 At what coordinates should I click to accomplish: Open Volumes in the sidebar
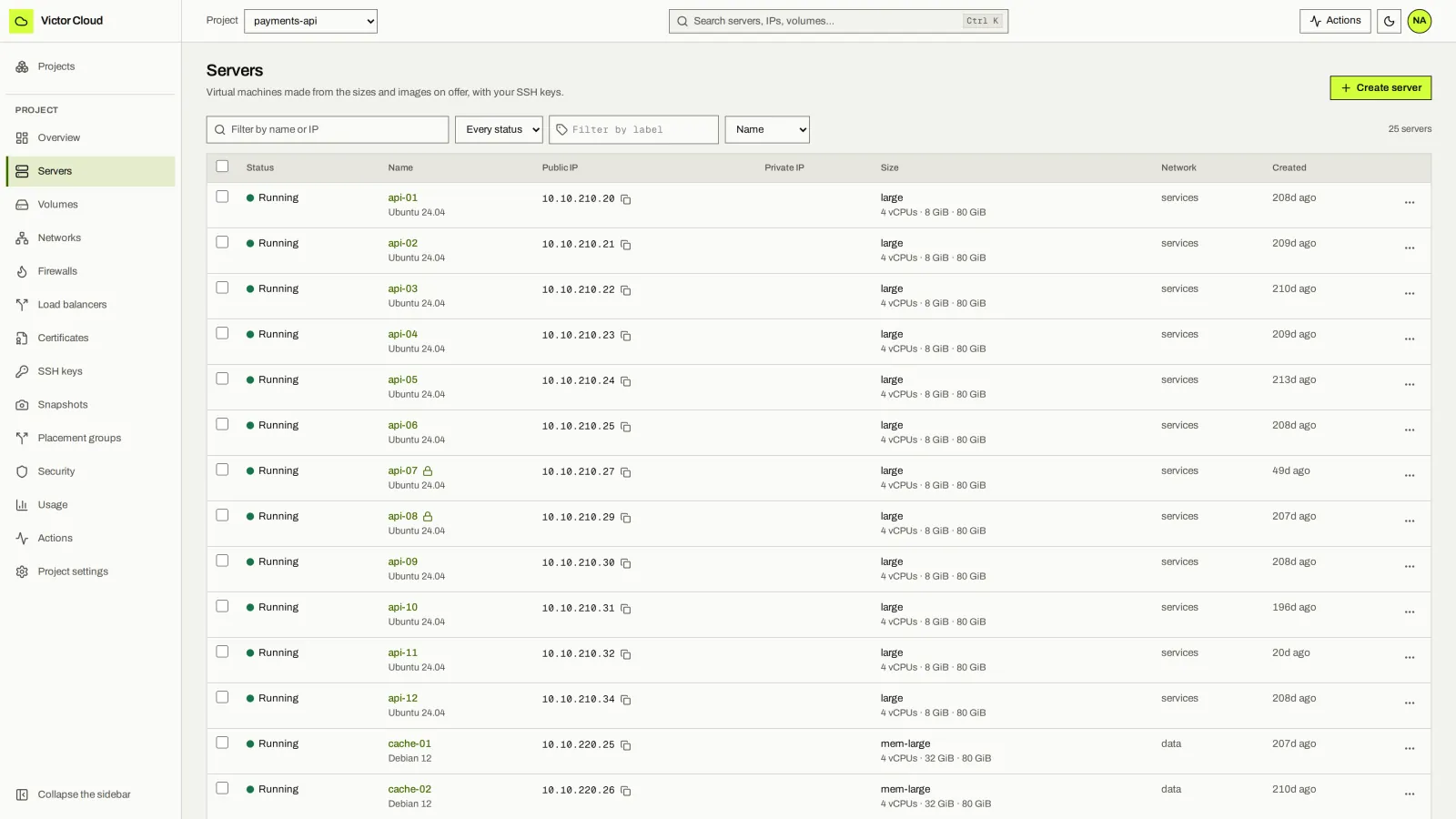point(90,205)
